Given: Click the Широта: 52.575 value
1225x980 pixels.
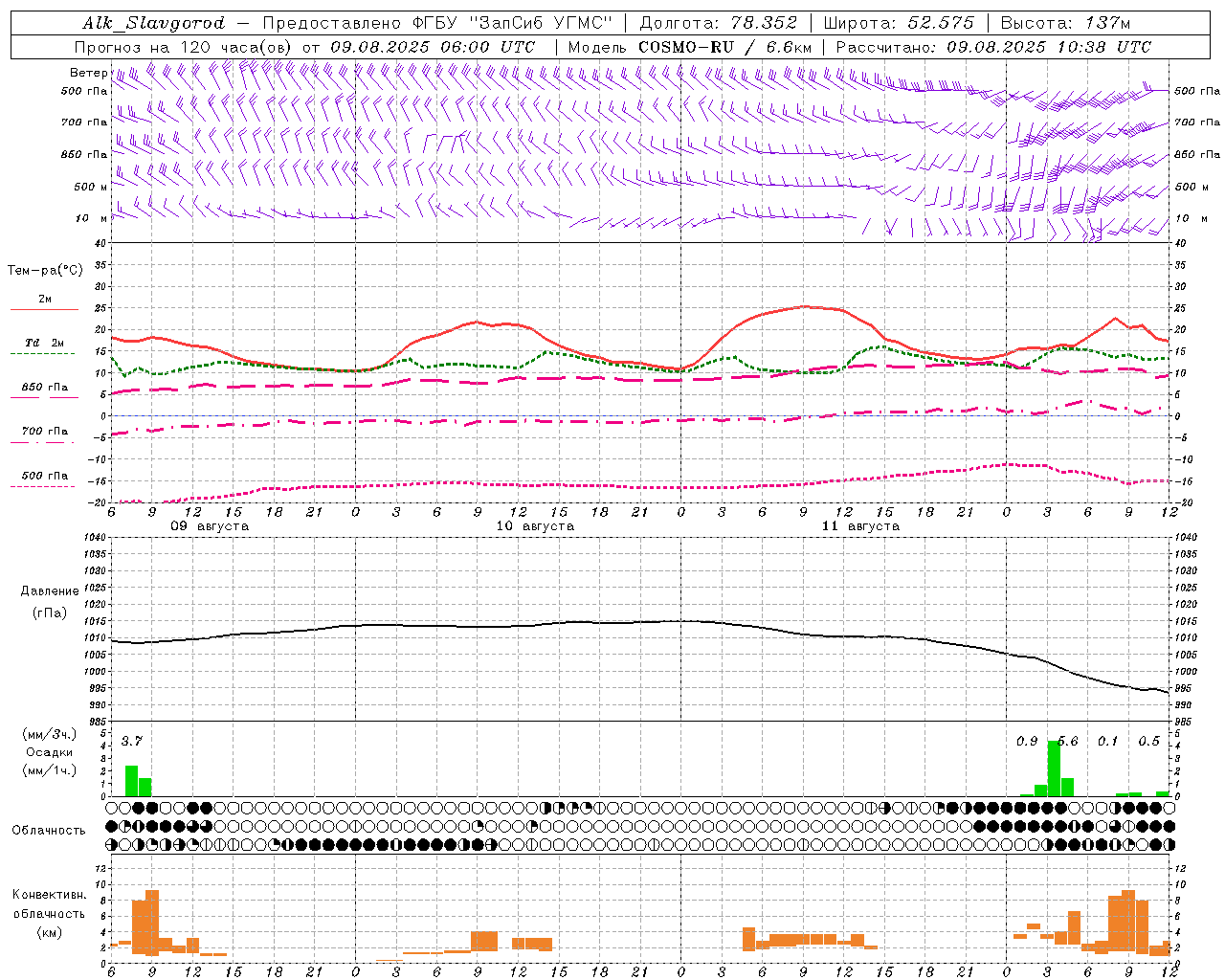Looking at the screenshot, I should pos(899,23).
